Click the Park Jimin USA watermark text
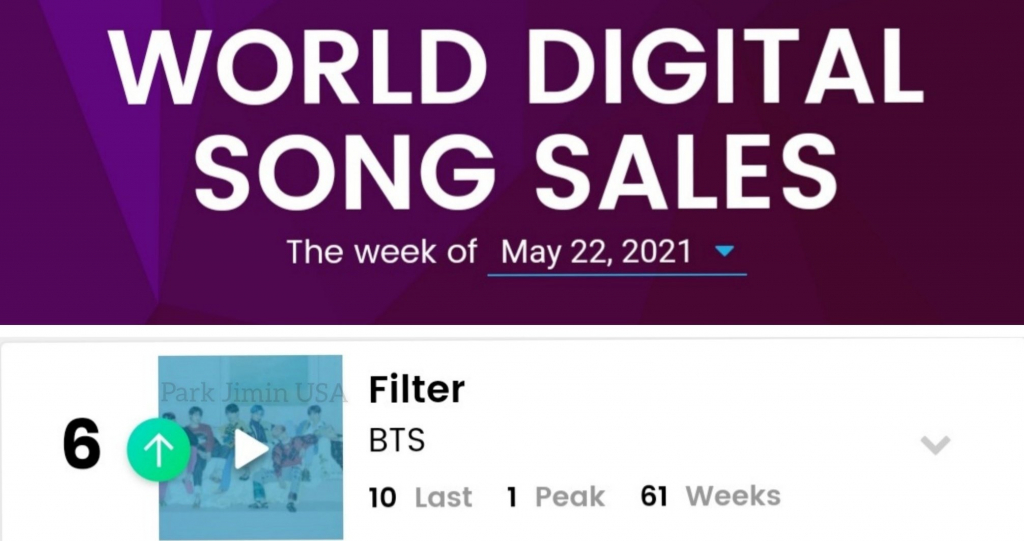 coord(253,393)
